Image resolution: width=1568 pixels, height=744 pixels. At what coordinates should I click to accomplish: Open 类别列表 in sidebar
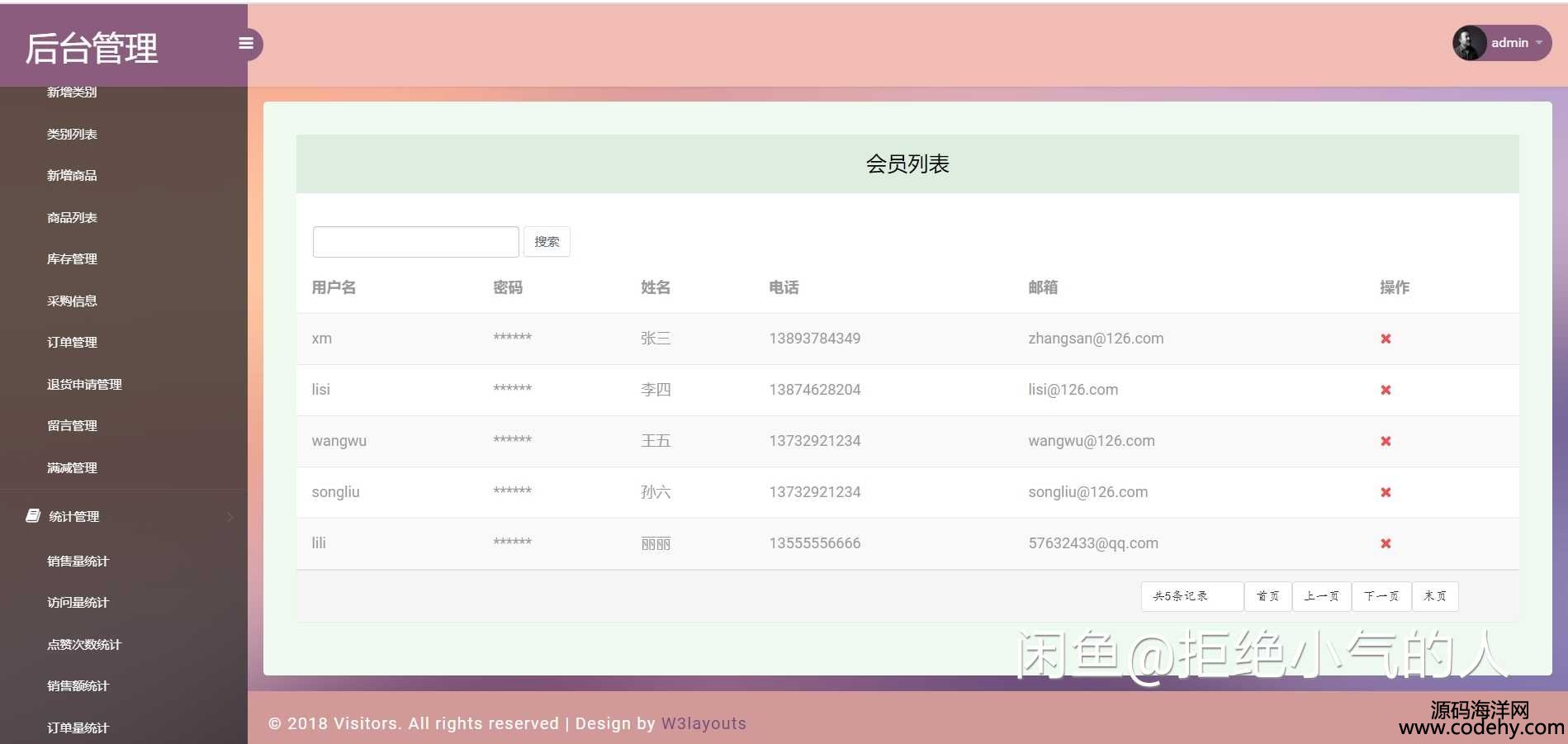click(x=72, y=134)
